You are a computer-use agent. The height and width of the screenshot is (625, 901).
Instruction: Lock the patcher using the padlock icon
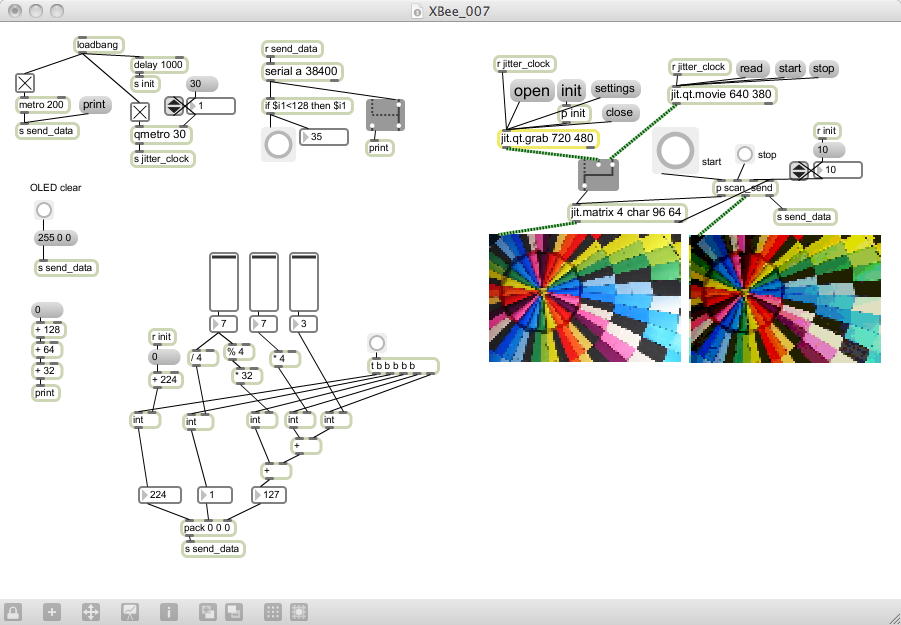coord(13,611)
